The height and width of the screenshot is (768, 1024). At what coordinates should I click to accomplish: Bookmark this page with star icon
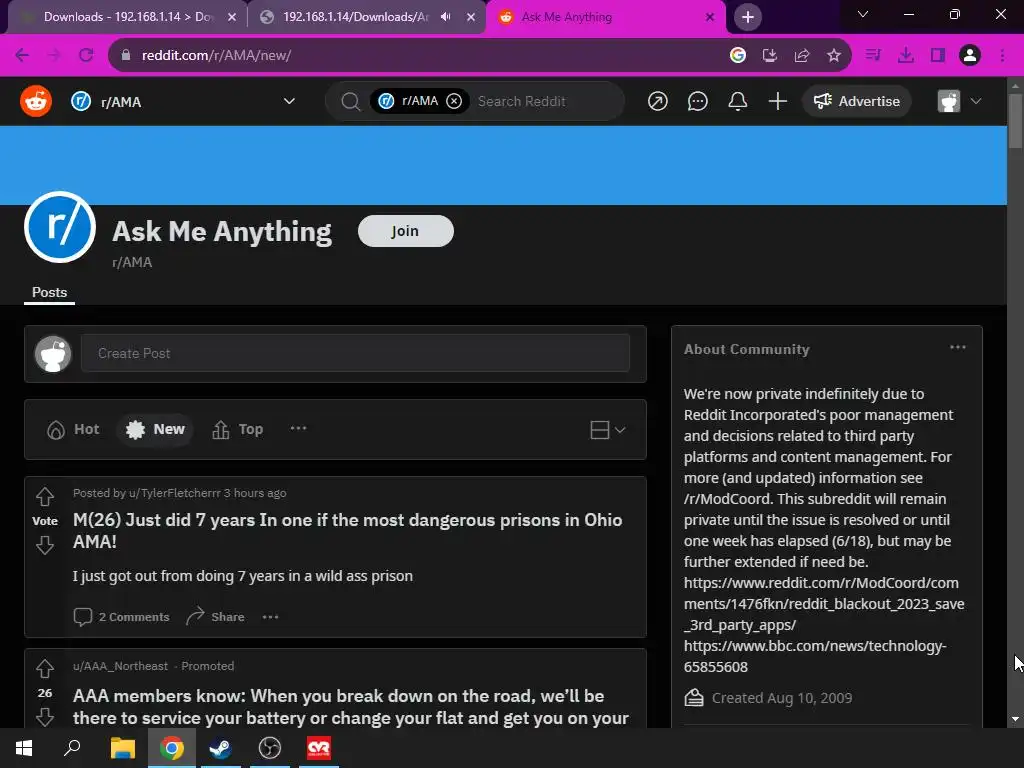(x=834, y=56)
